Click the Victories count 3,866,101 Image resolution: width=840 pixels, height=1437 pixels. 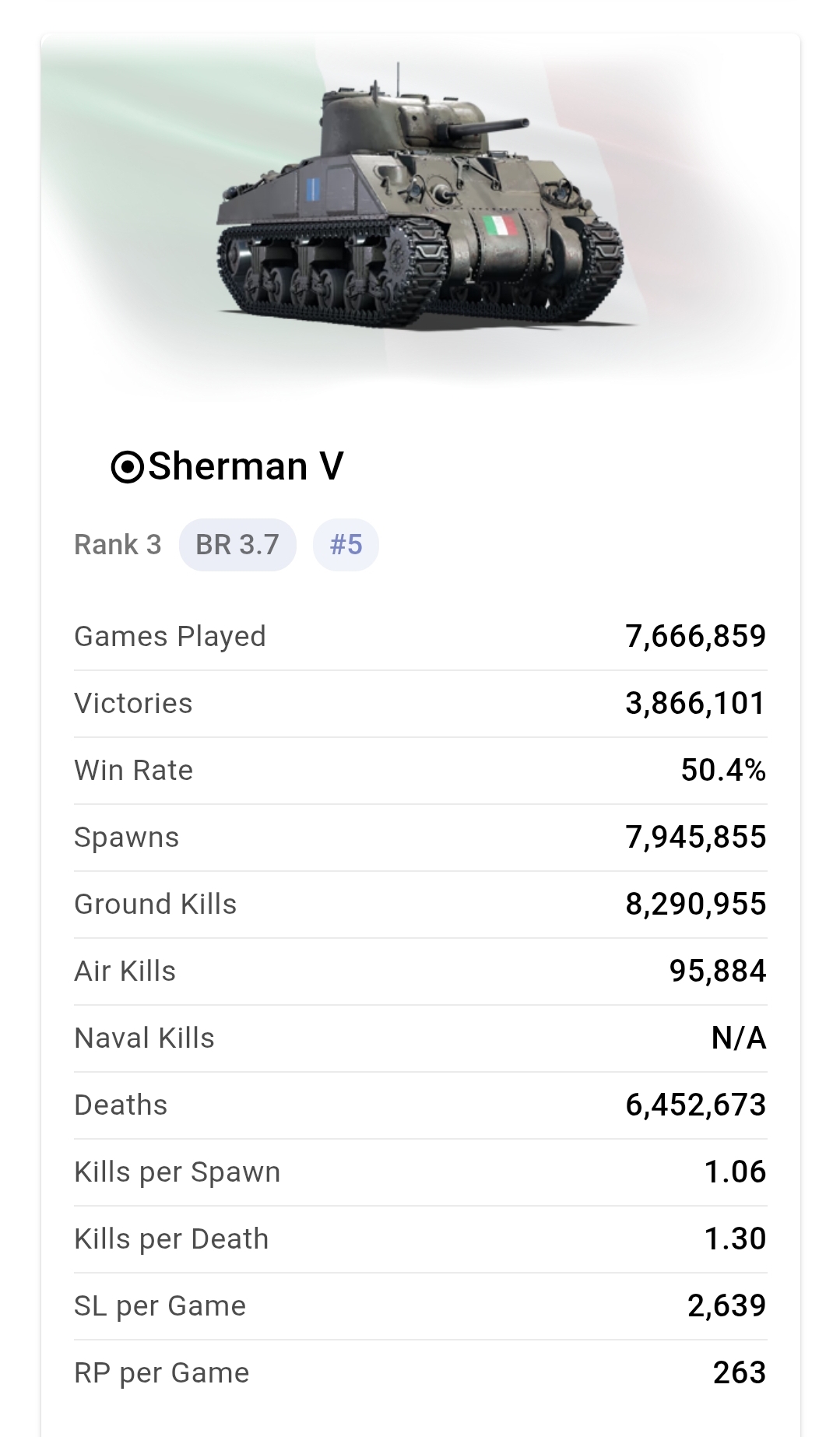coord(695,704)
